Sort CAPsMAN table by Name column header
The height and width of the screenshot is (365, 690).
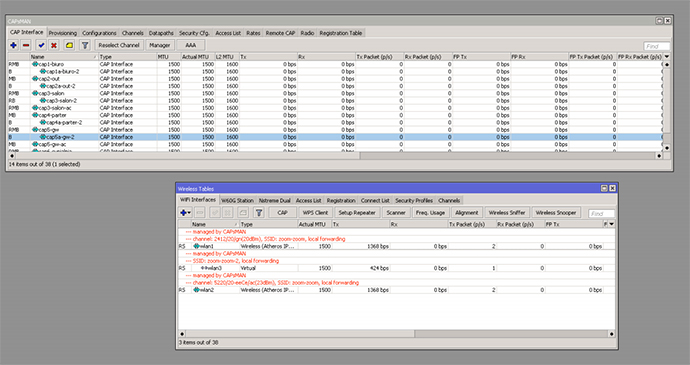[64, 57]
